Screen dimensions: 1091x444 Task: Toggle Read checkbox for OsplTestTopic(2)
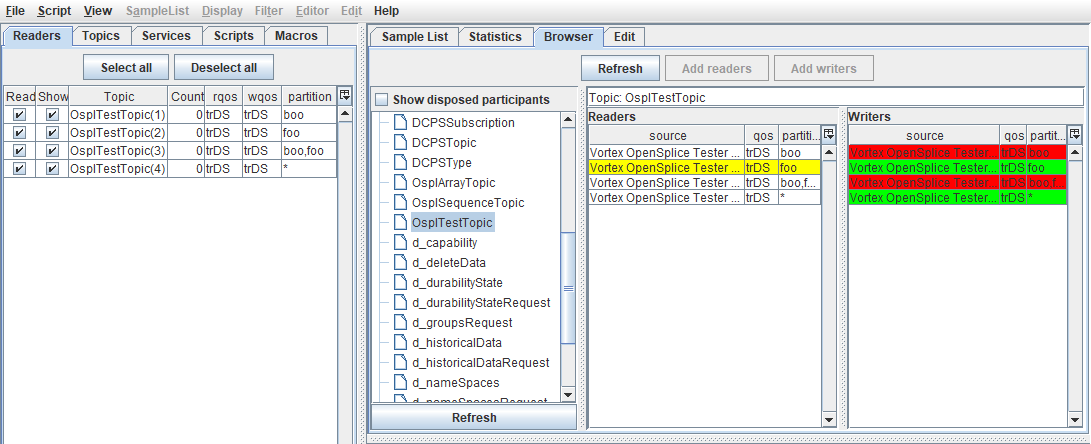click(x=19, y=133)
